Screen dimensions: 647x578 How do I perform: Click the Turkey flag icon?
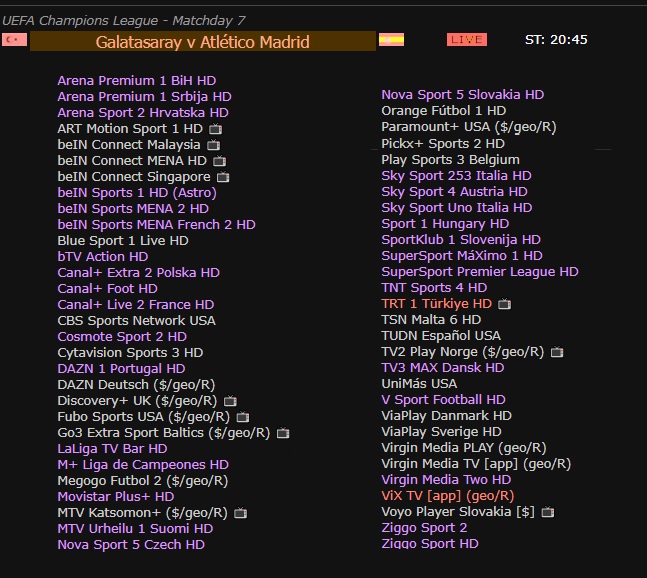point(14,40)
